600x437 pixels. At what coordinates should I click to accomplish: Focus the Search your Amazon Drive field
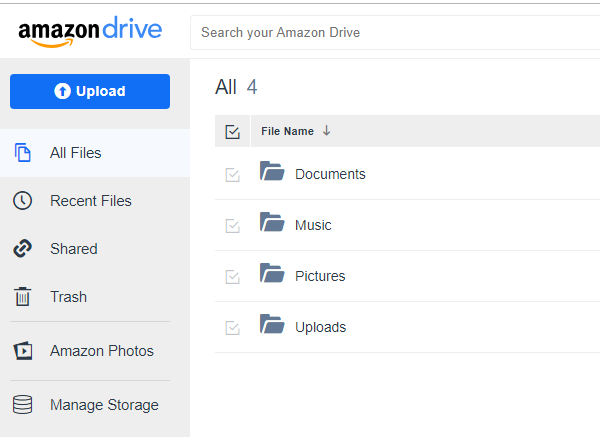point(390,32)
